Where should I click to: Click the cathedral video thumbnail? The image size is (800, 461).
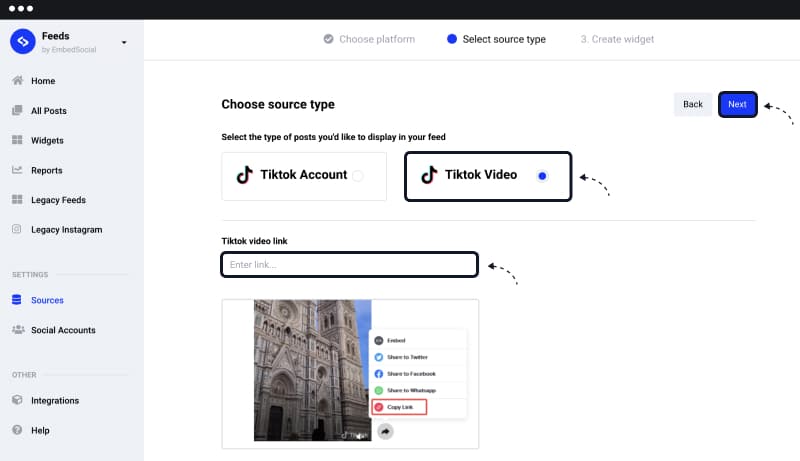(x=312, y=370)
